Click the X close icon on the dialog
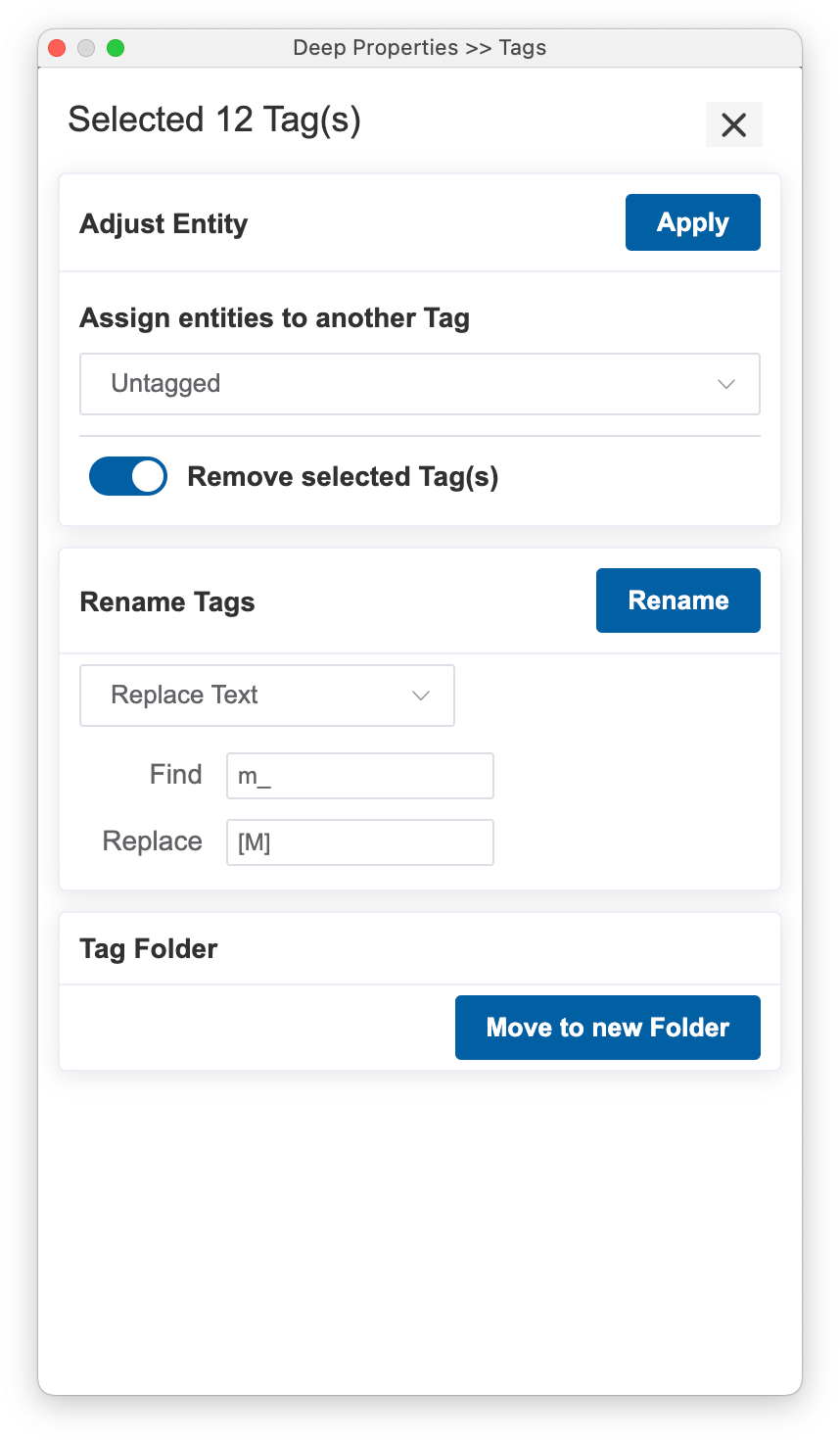Viewport: 840px width, 1440px height. pos(733,124)
